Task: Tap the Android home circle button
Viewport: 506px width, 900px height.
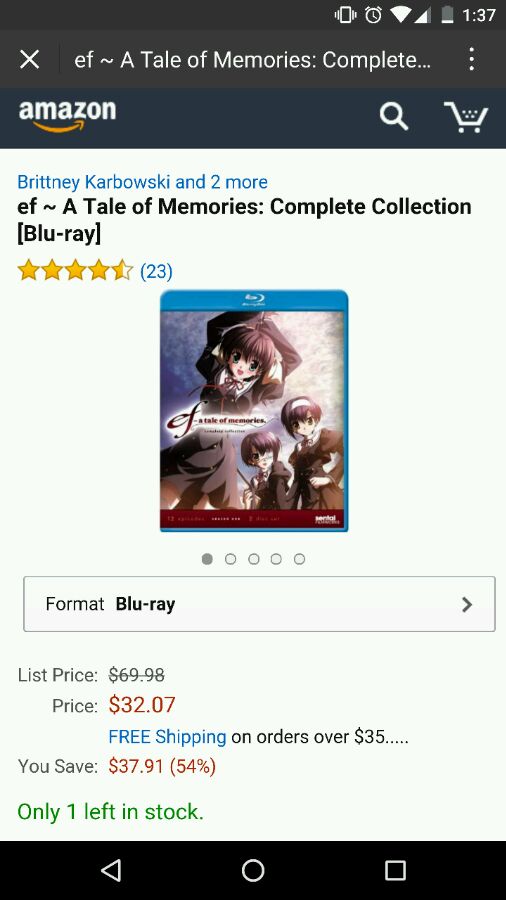Action: [253, 870]
